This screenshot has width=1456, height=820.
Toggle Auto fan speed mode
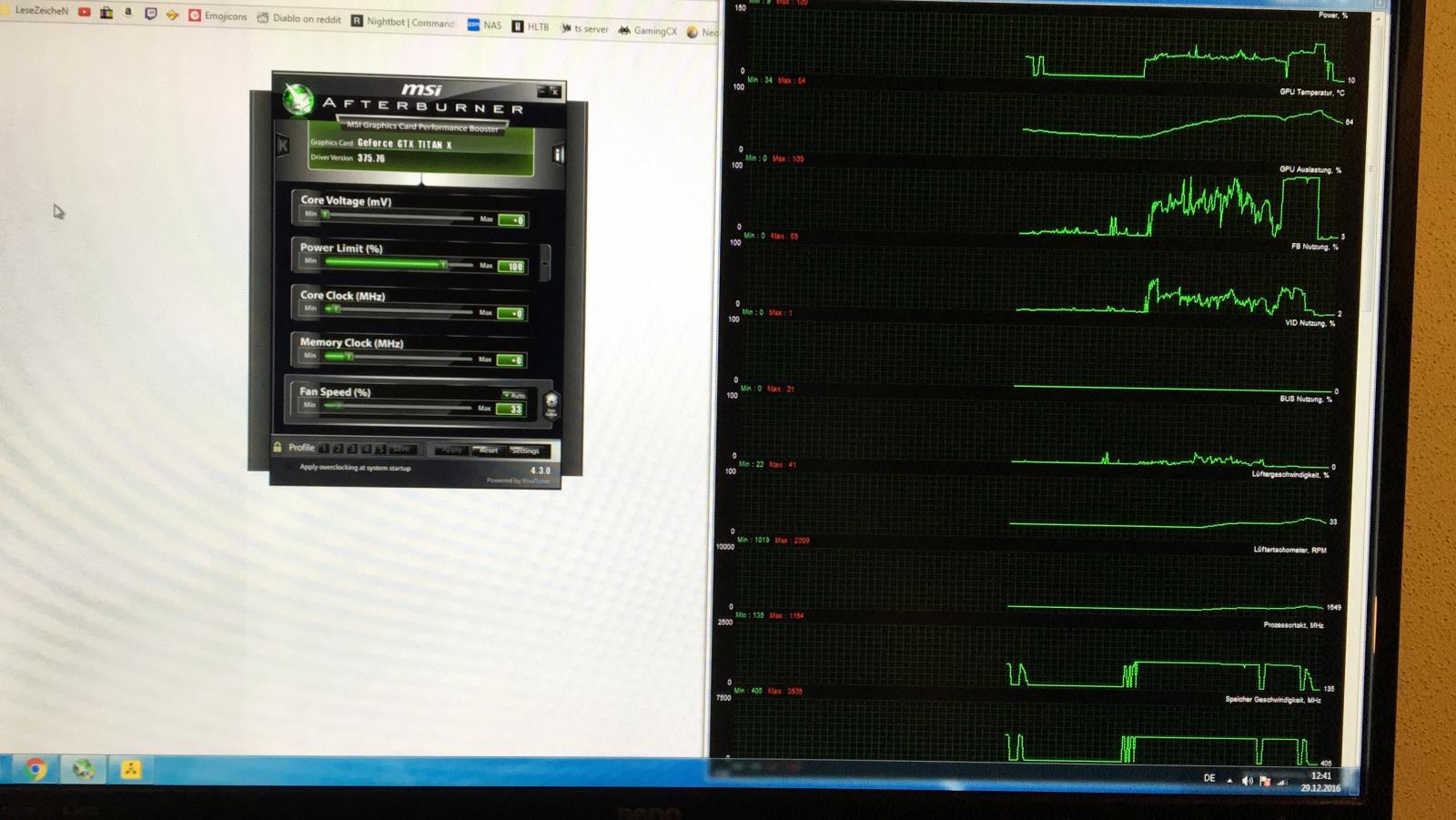(x=515, y=395)
